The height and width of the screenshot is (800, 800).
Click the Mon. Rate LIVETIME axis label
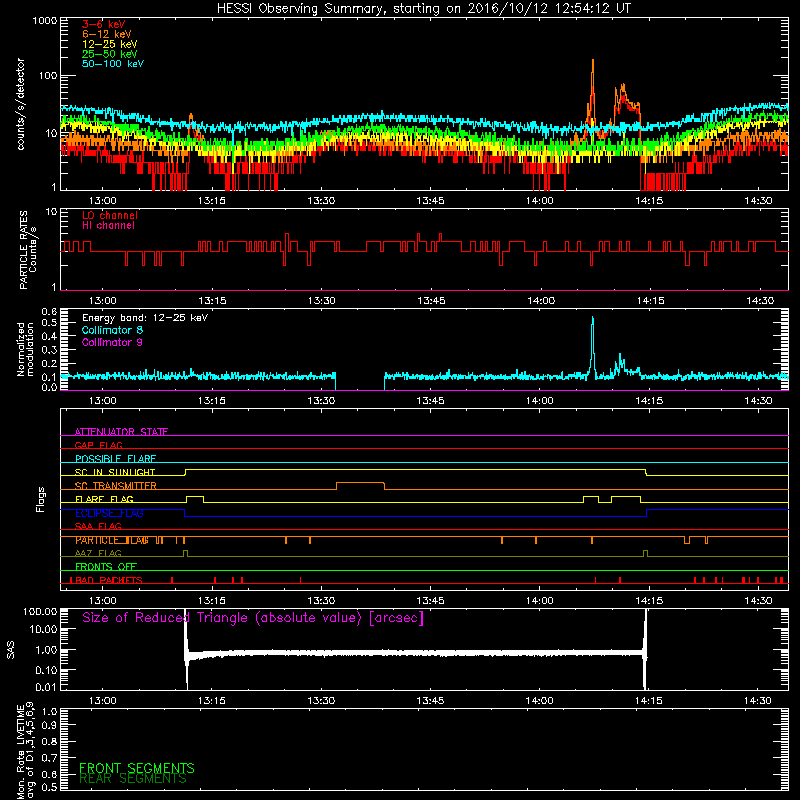pyautogui.click(x=24, y=752)
